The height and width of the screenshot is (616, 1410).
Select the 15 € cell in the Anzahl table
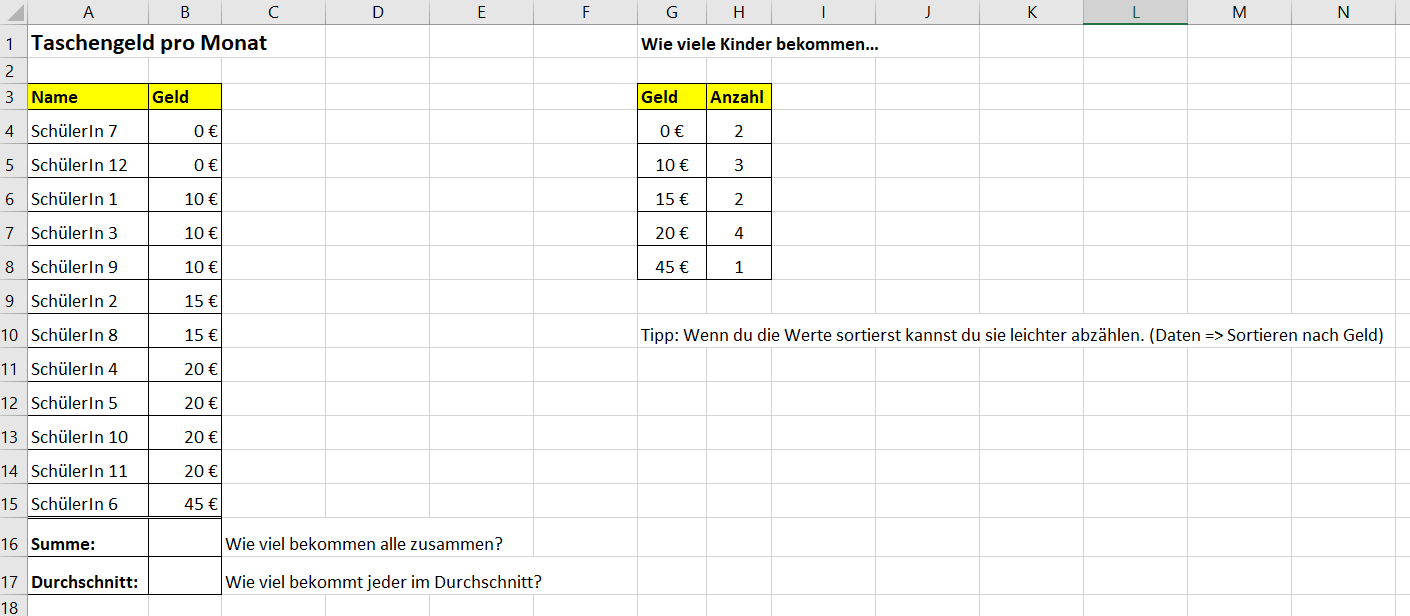672,199
